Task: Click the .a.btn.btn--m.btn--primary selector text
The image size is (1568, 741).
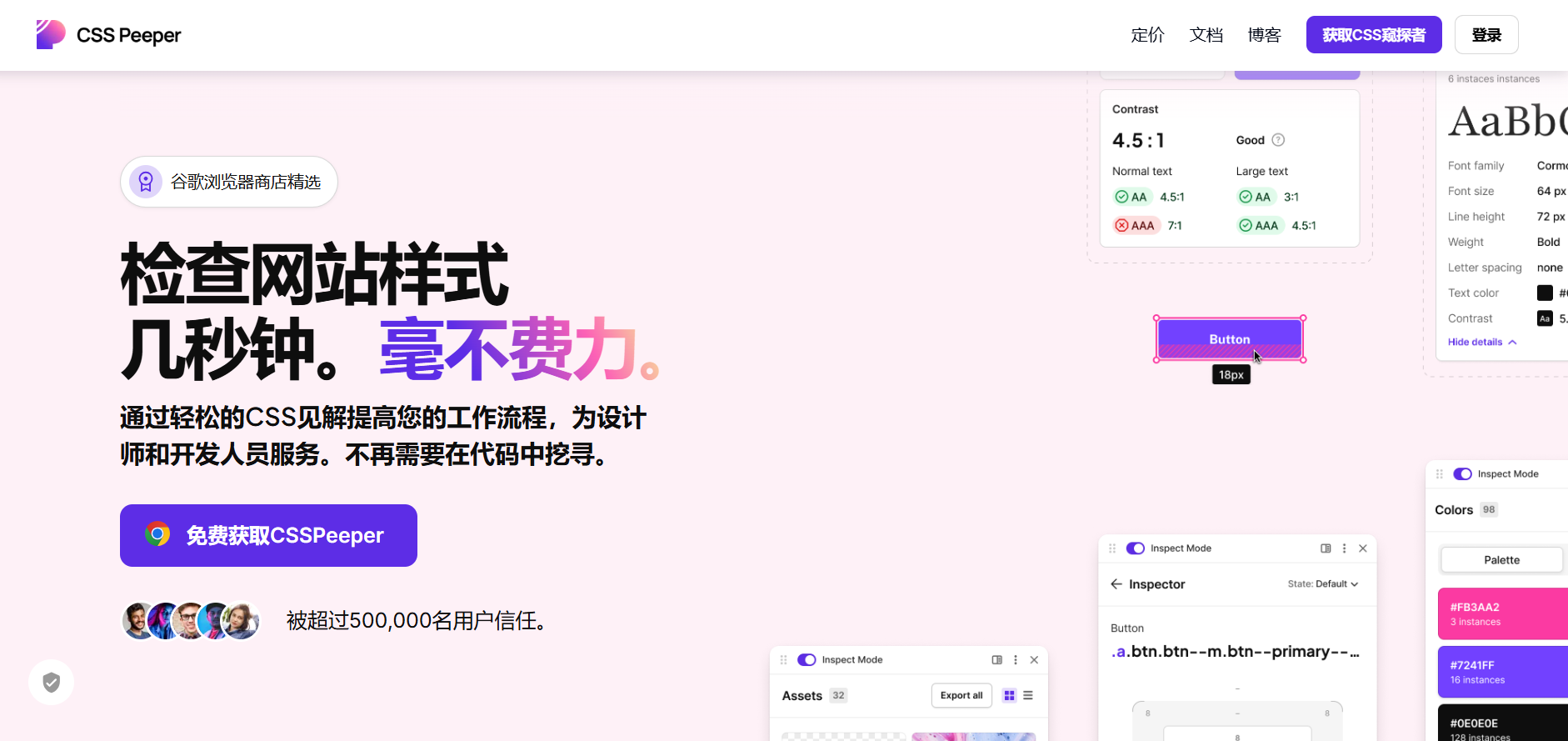Action: click(1235, 652)
